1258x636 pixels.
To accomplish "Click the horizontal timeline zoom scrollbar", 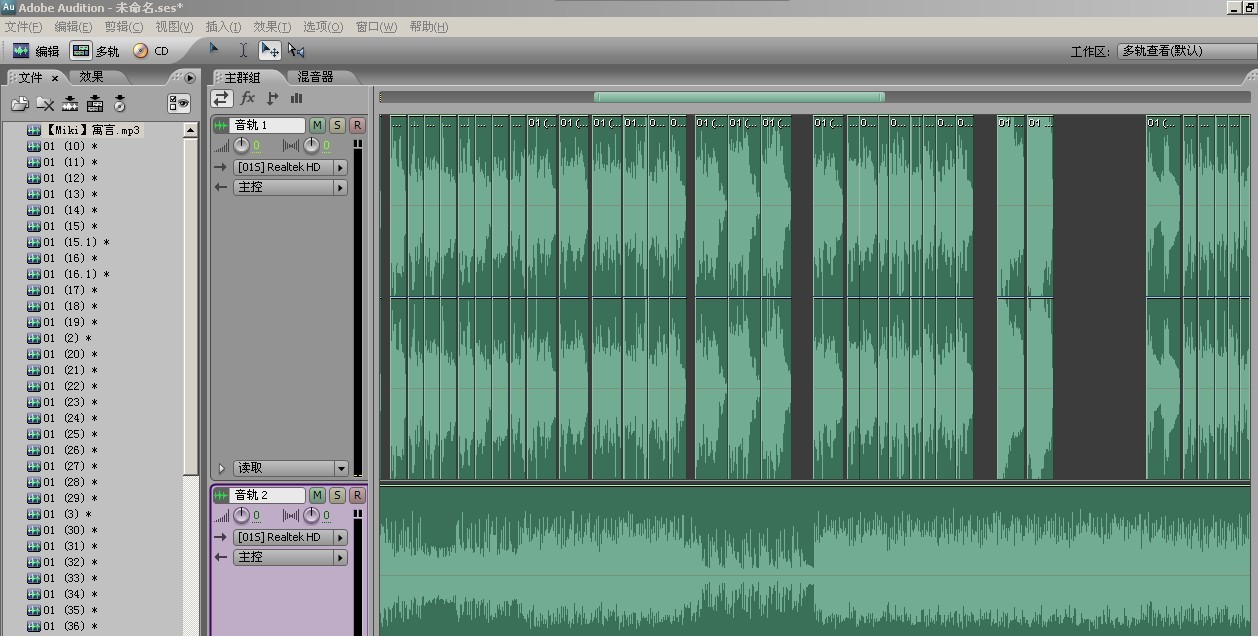I will click(739, 97).
